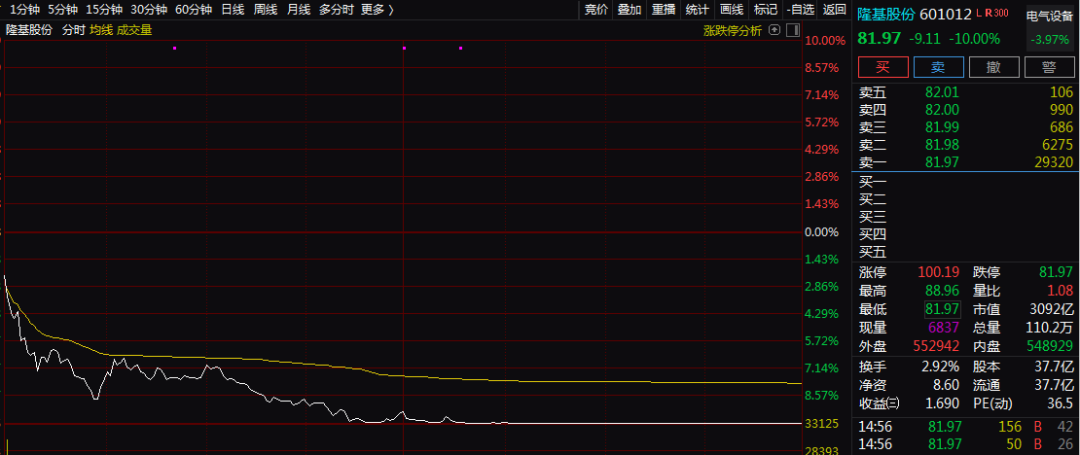1080x455 pixels.
Task: Open the 警 price alert button
Action: point(1048,67)
